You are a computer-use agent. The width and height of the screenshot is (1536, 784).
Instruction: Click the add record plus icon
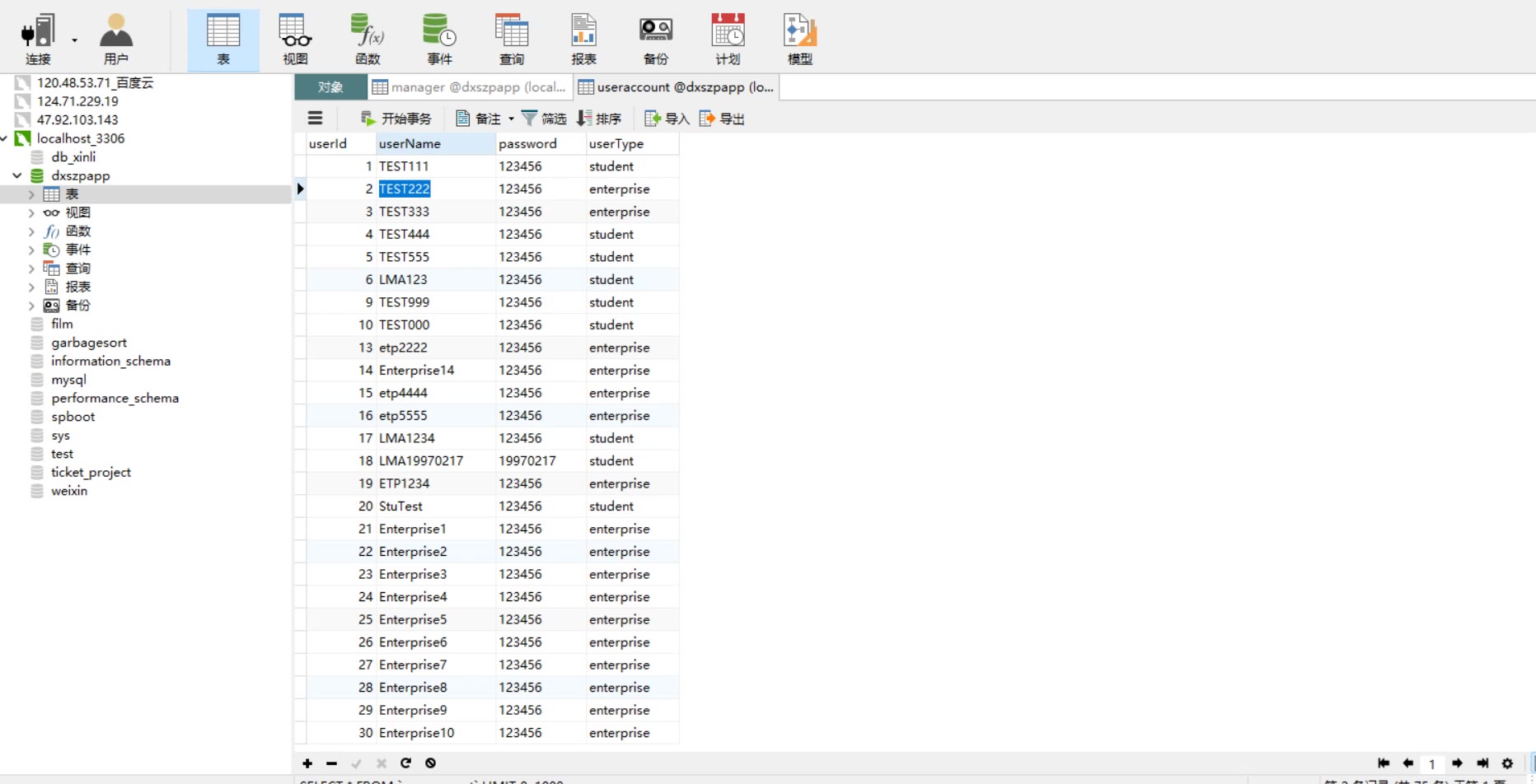tap(307, 763)
